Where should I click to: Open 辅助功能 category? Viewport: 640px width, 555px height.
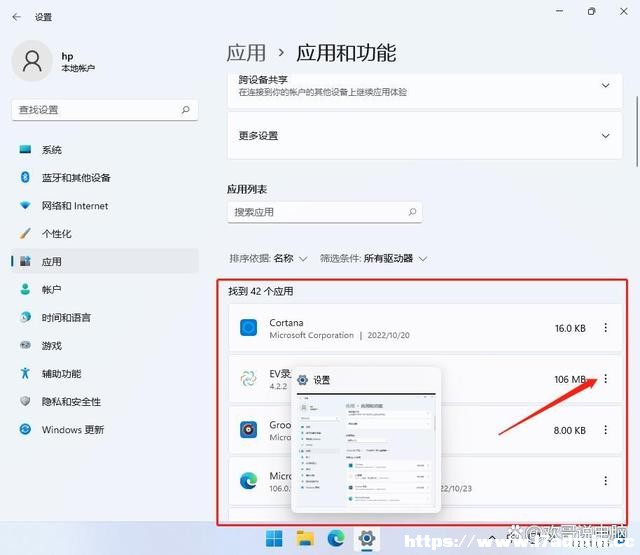pos(105,373)
